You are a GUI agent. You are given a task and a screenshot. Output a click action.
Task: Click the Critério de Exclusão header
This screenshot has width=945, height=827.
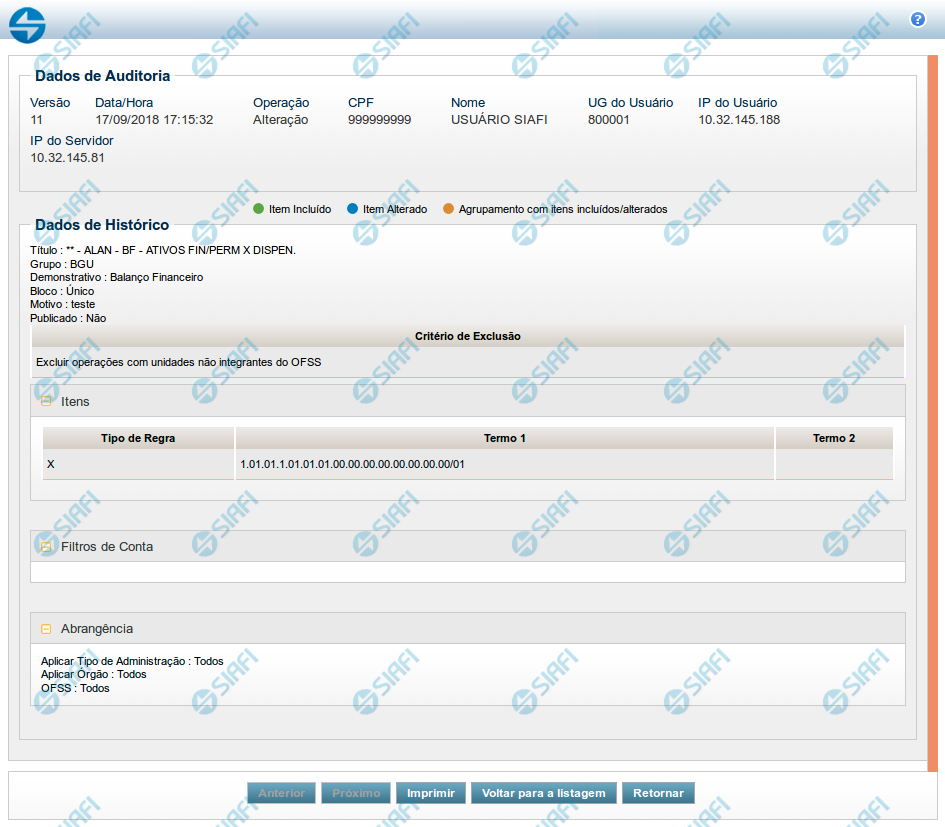[x=467, y=336]
